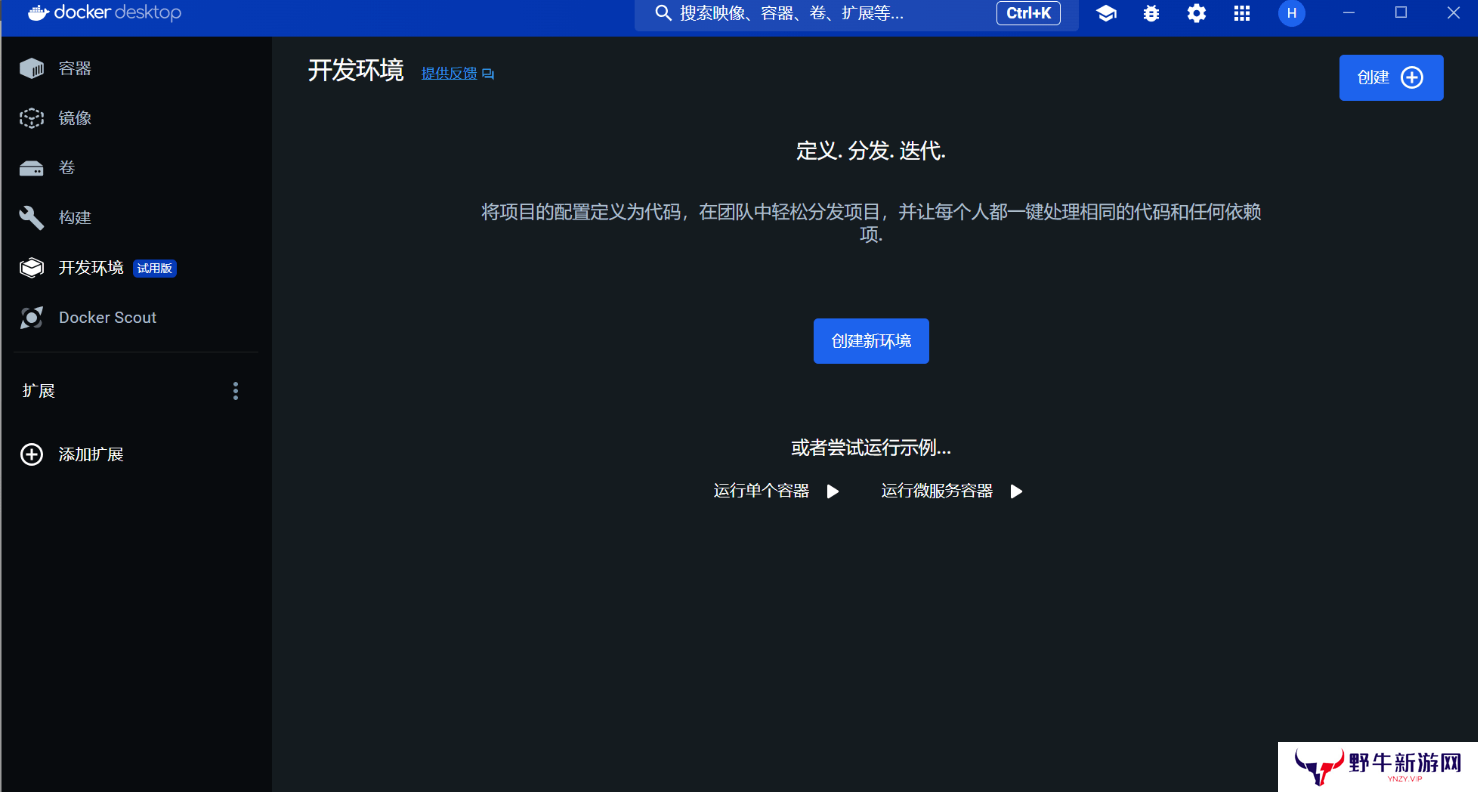The height and width of the screenshot is (792, 1478).
Task: Click the play arrow for 运行微服务容器
Action: coord(1016,491)
